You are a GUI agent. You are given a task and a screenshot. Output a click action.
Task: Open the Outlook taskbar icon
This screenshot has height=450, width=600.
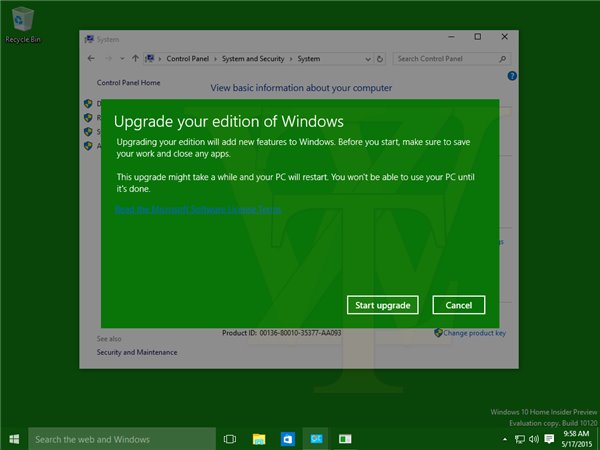[x=287, y=439]
